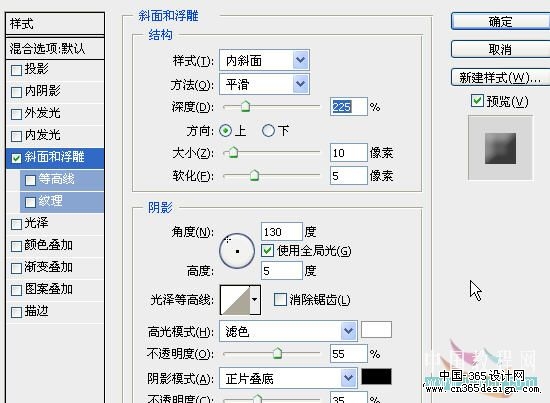The width and height of the screenshot is (550, 403).
Task: Uncheck the 预览 preview checkbox
Action: click(477, 101)
